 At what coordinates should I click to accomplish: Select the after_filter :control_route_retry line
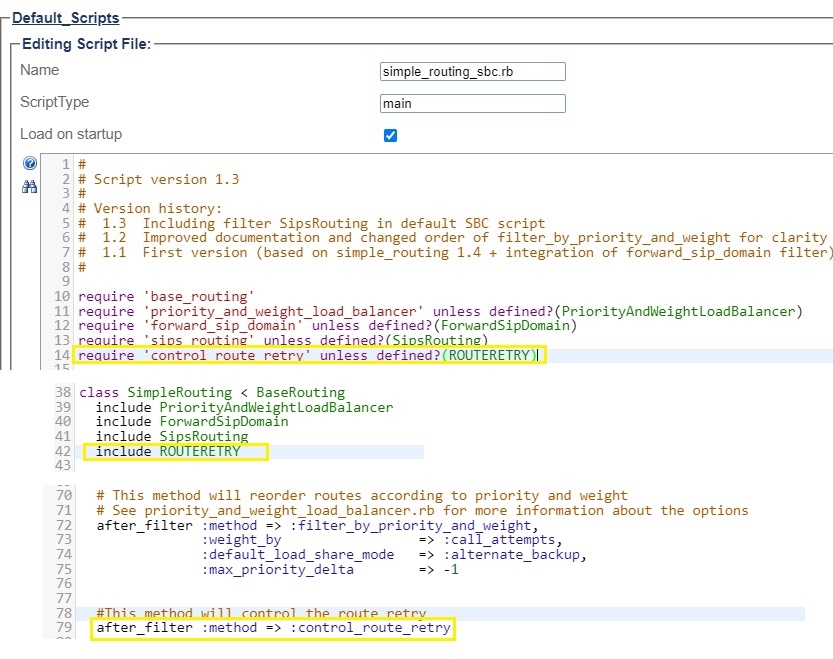tap(272, 628)
